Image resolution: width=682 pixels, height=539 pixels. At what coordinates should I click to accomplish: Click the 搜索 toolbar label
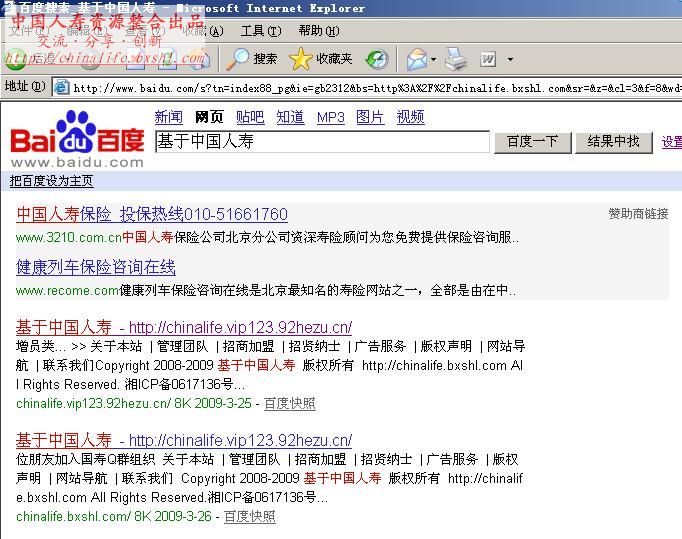pos(265,59)
